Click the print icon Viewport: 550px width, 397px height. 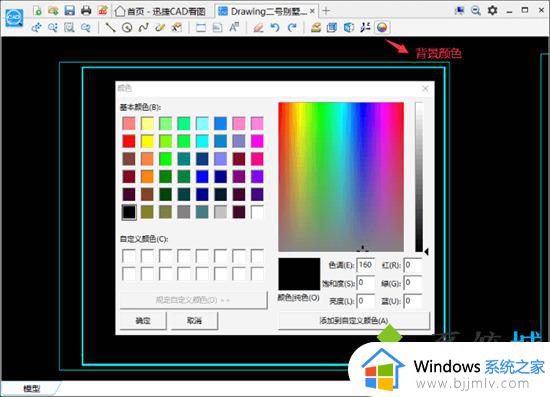tap(86, 11)
